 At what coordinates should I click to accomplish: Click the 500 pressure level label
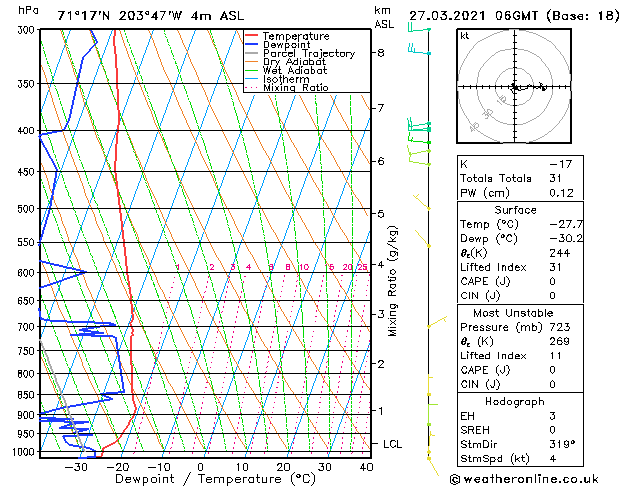(x=28, y=209)
